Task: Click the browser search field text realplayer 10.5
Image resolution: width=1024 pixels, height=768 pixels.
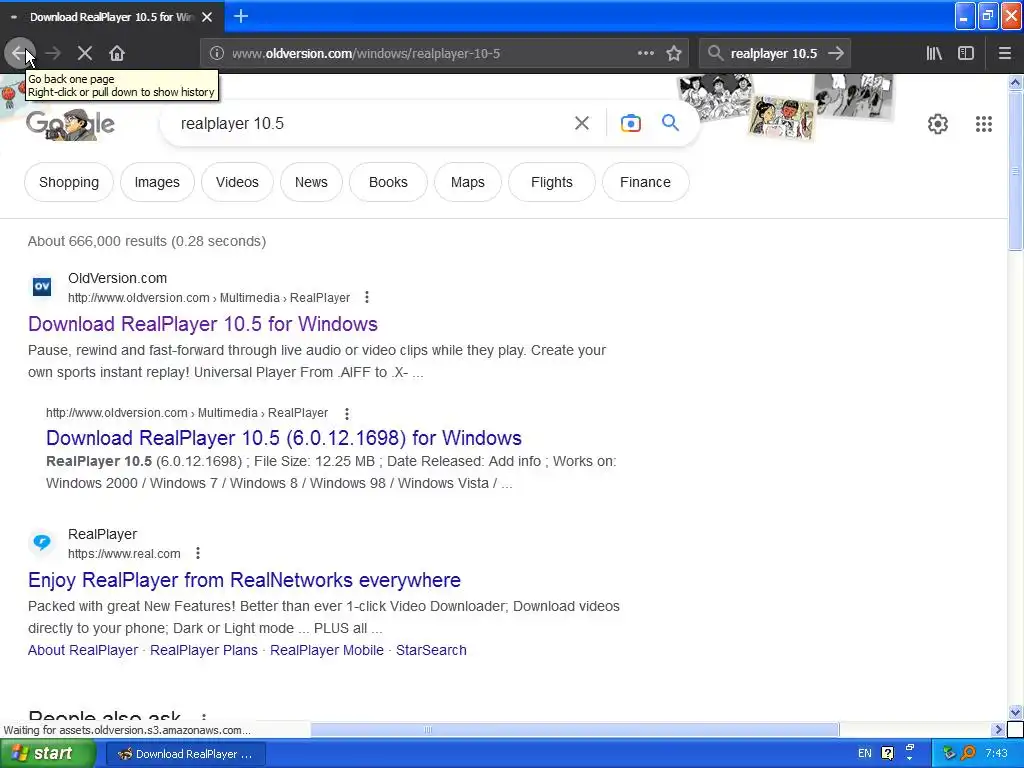Action: point(773,54)
